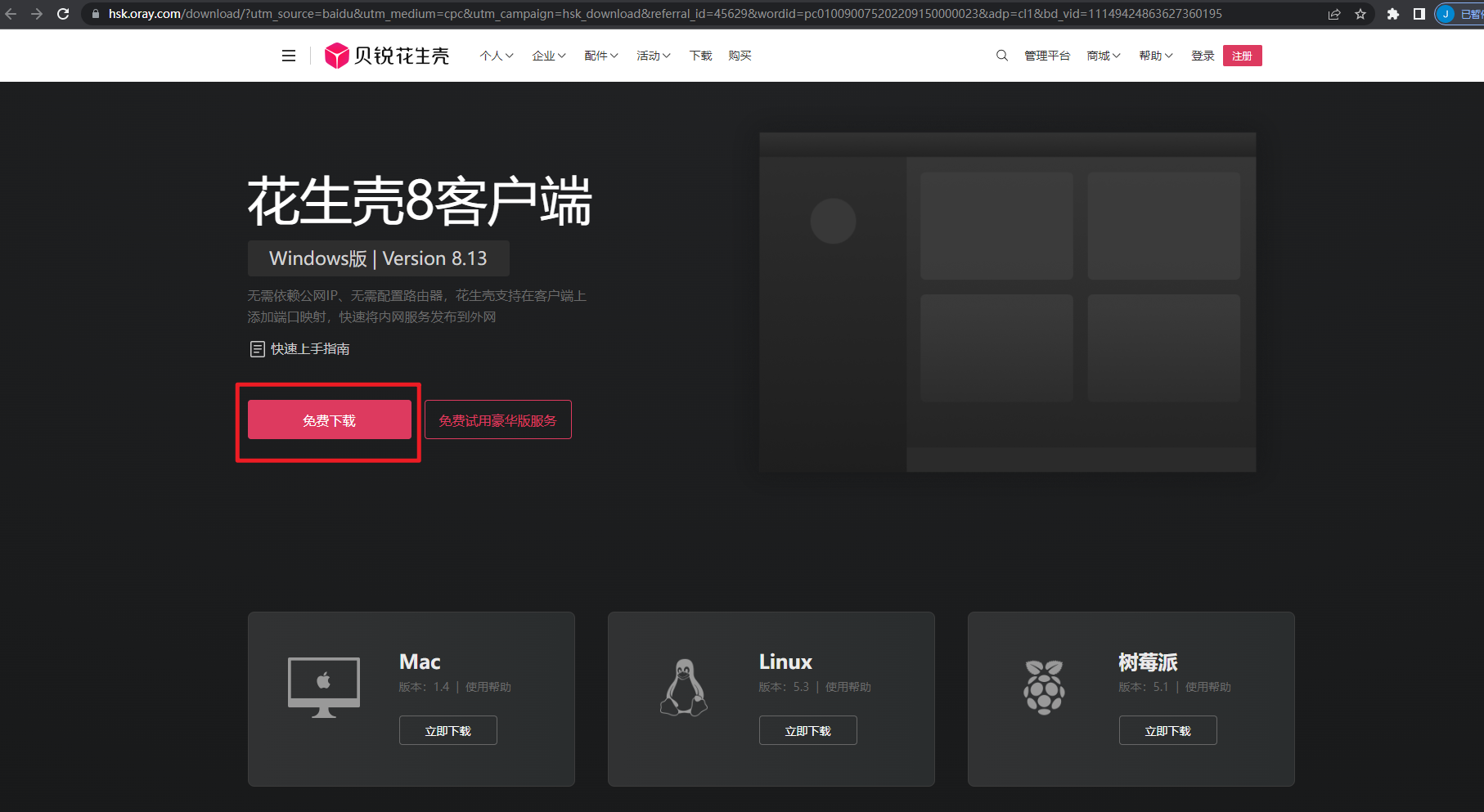1484x812 pixels.
Task: Go forward with browser forward arrow
Action: (x=37, y=14)
